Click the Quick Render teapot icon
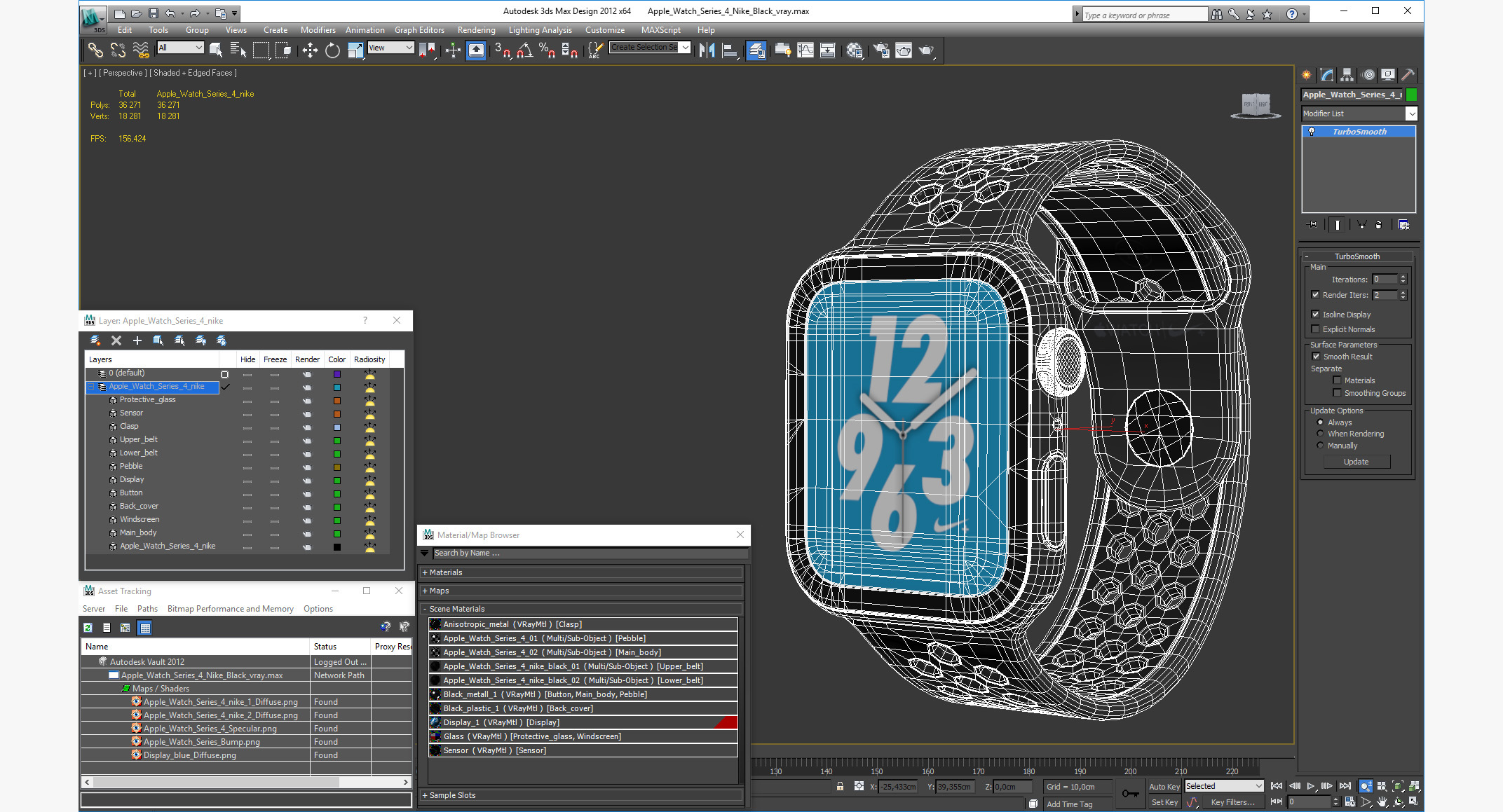This screenshot has height=812, width=1503. coord(927,50)
